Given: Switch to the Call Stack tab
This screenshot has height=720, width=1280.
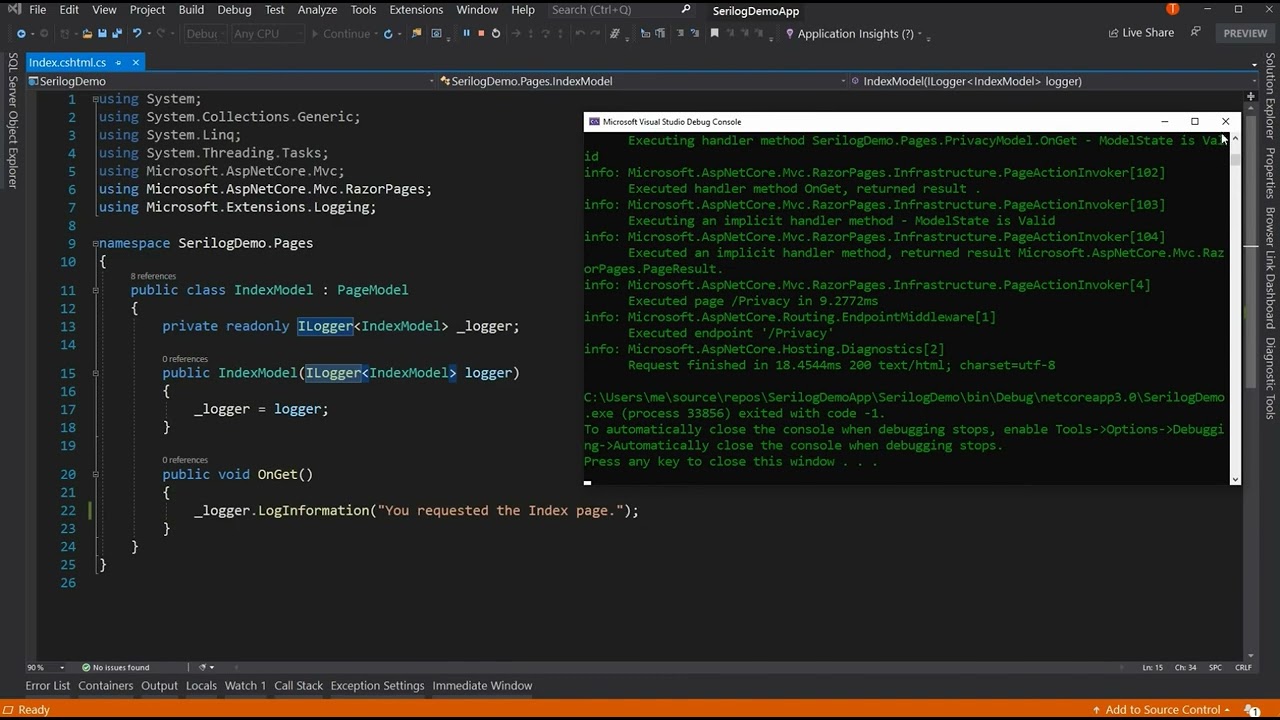Looking at the screenshot, I should [298, 686].
